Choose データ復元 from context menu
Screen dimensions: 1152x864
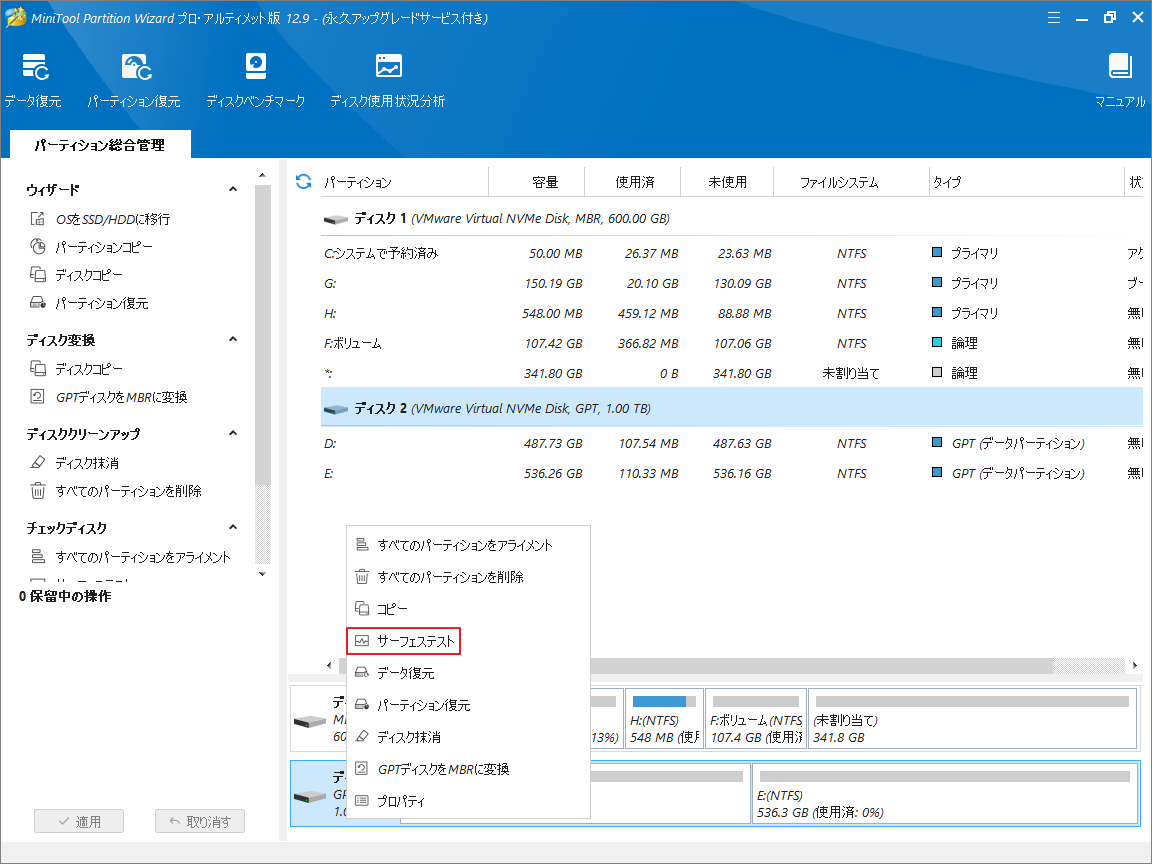tap(468, 673)
